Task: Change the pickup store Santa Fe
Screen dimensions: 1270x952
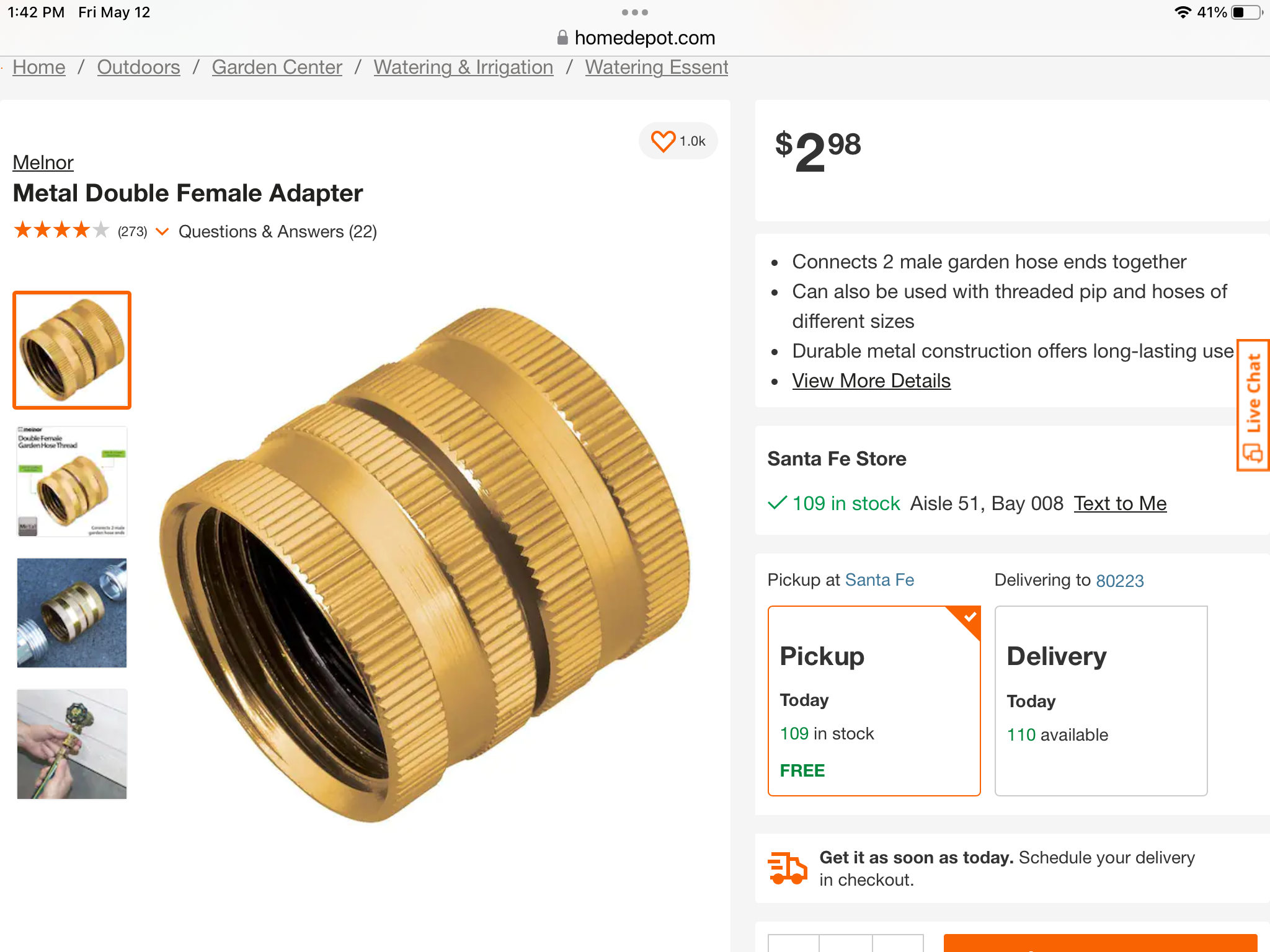Action: pyautogui.click(x=879, y=580)
